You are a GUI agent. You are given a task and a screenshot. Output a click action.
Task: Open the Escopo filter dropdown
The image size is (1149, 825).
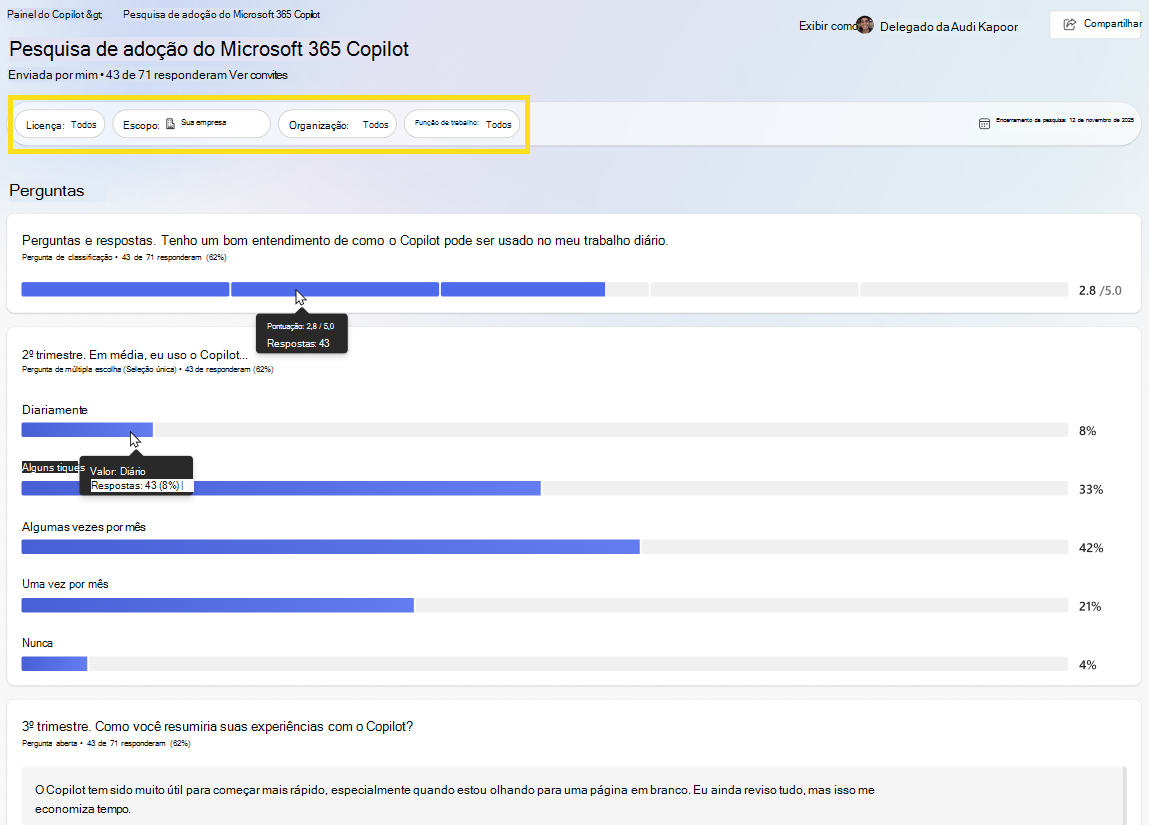pos(191,124)
